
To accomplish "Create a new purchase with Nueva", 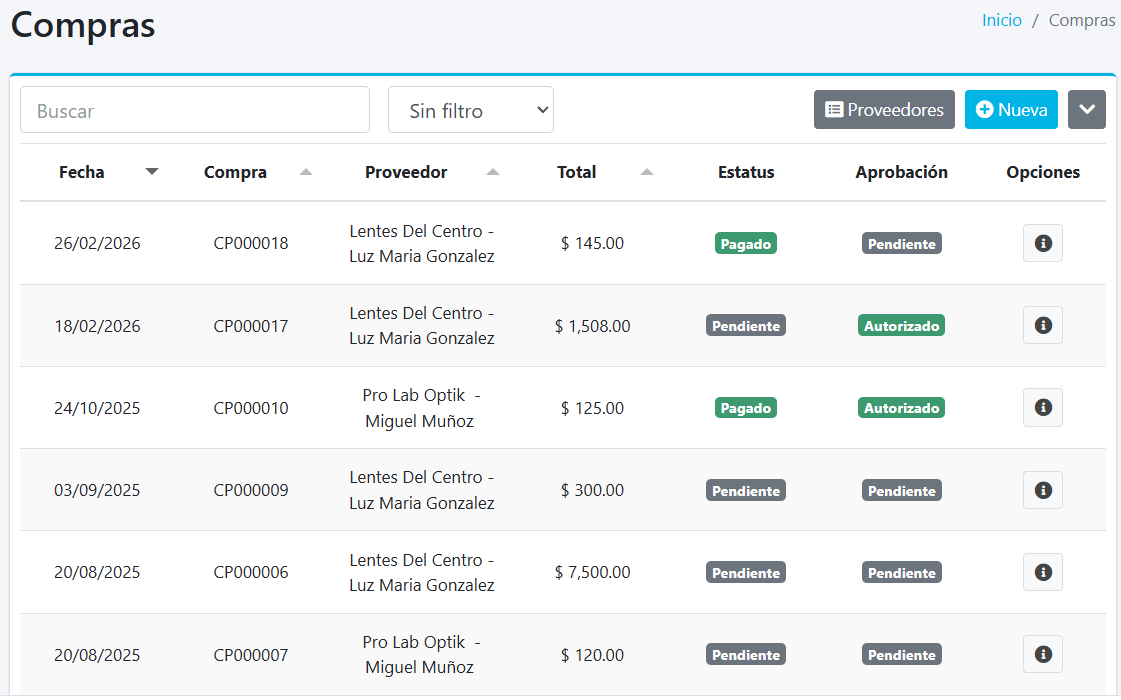I will click(1011, 110).
